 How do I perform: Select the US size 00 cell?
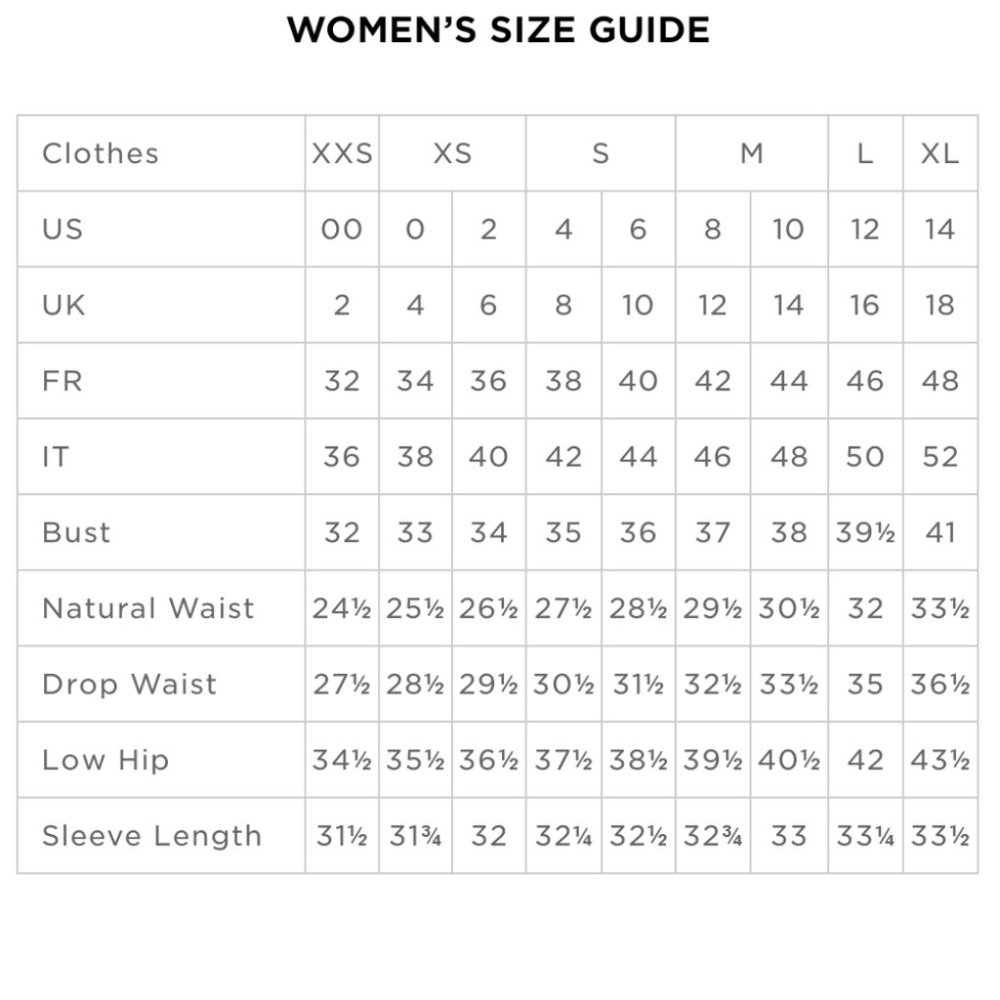click(x=342, y=230)
